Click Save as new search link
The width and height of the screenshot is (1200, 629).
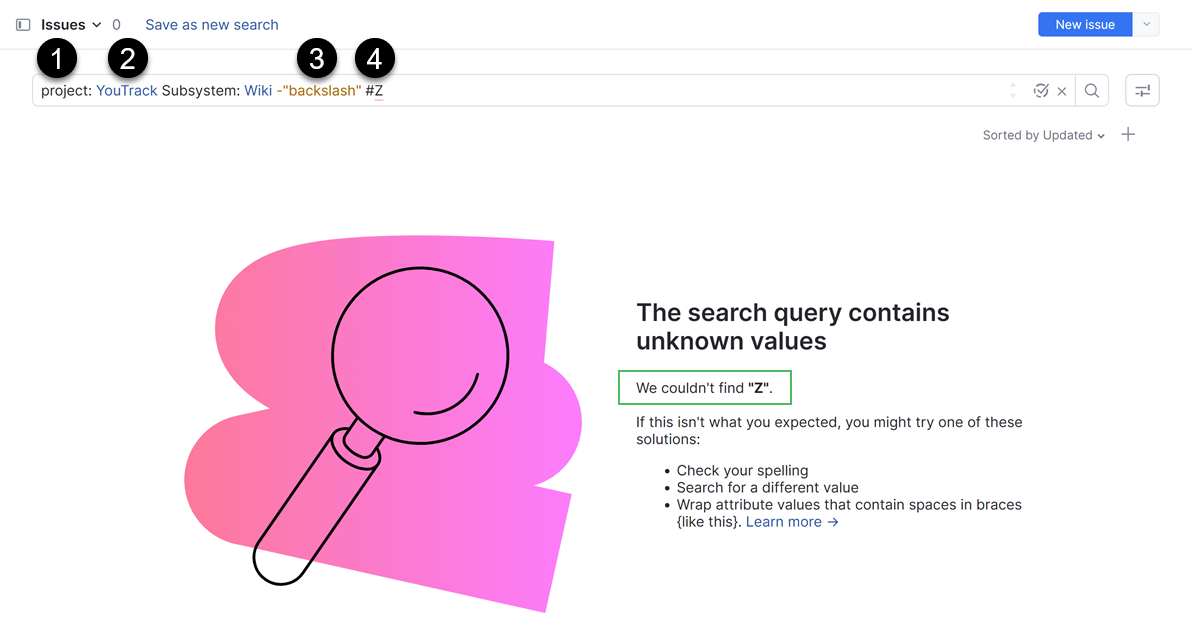click(212, 25)
